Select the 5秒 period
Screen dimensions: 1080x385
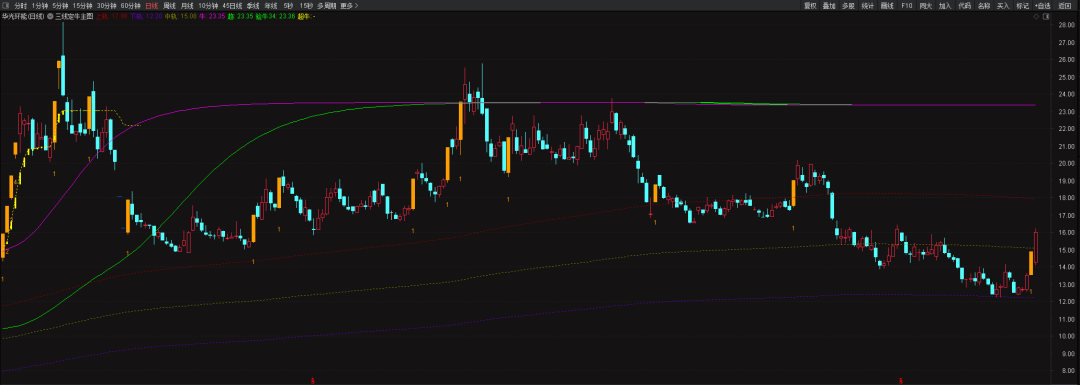[x=288, y=6]
